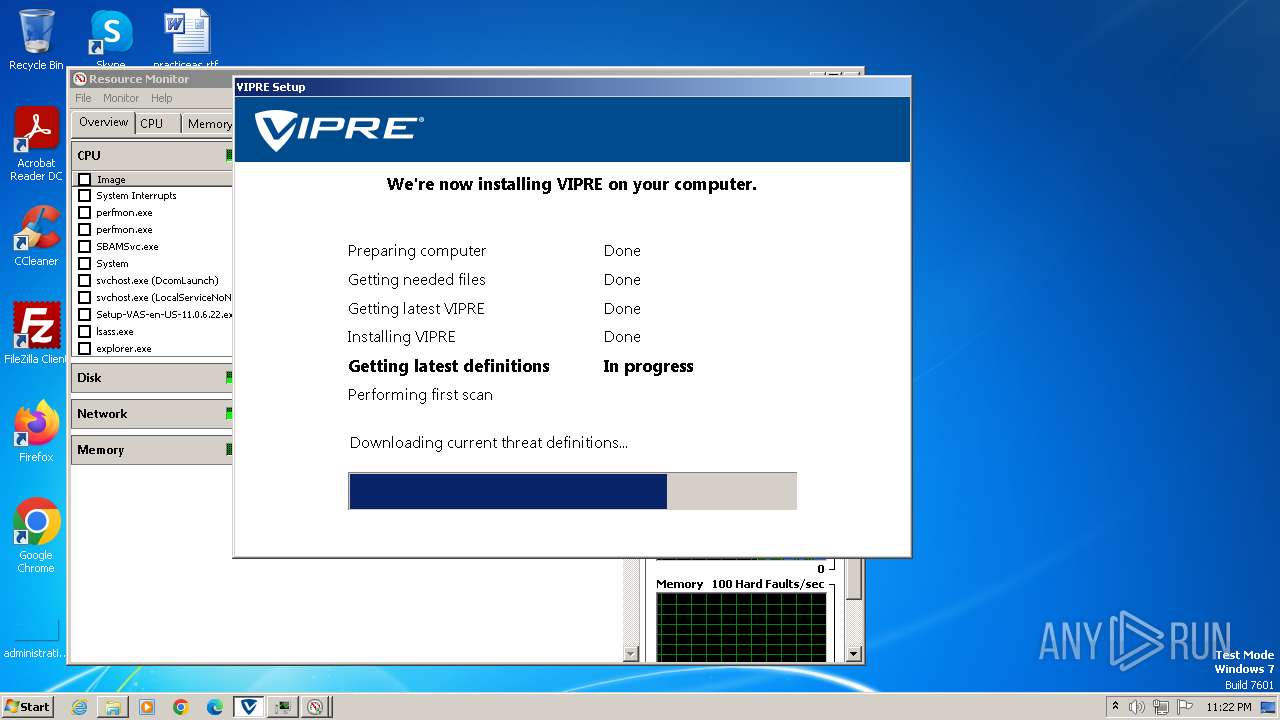1280x720 pixels.
Task: Click the Memory Hard Faults graph
Action: click(x=741, y=627)
